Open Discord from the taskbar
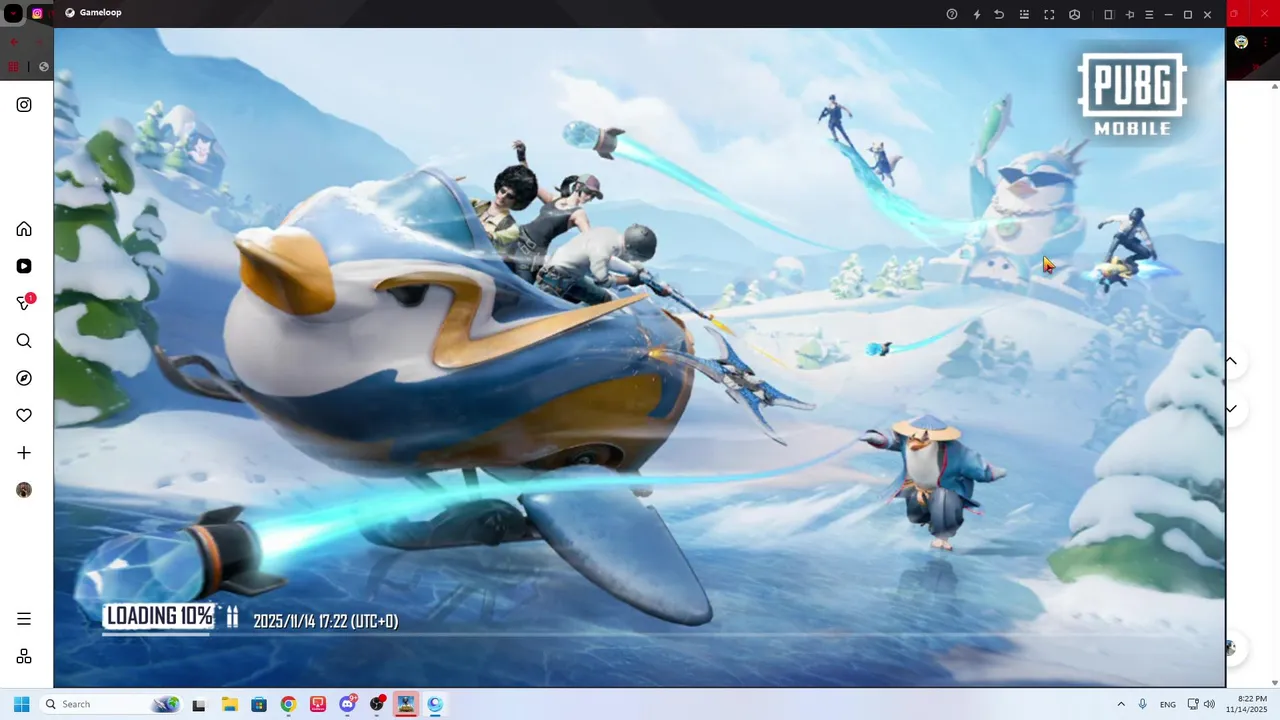The image size is (1280, 720). (x=348, y=704)
